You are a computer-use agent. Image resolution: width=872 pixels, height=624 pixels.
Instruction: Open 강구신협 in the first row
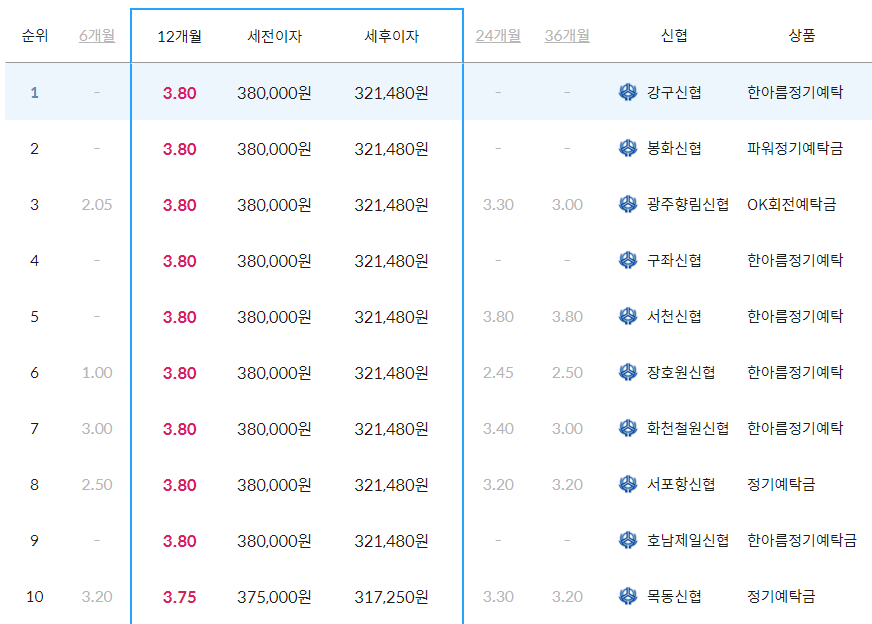(673, 92)
